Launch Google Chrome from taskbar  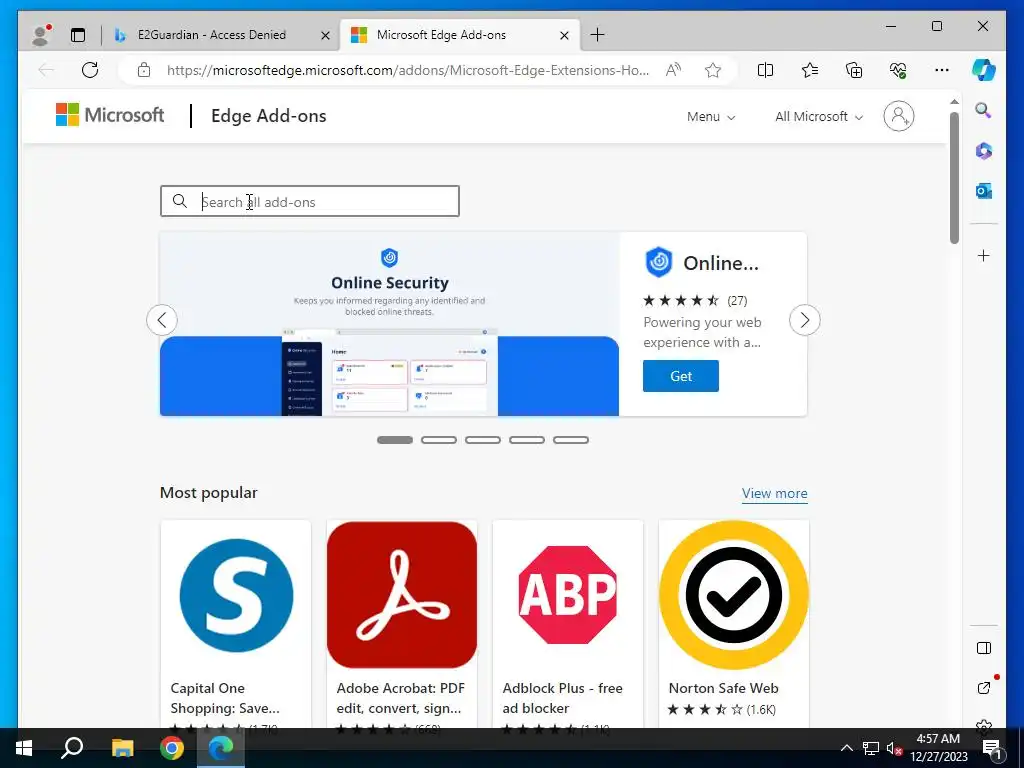172,748
